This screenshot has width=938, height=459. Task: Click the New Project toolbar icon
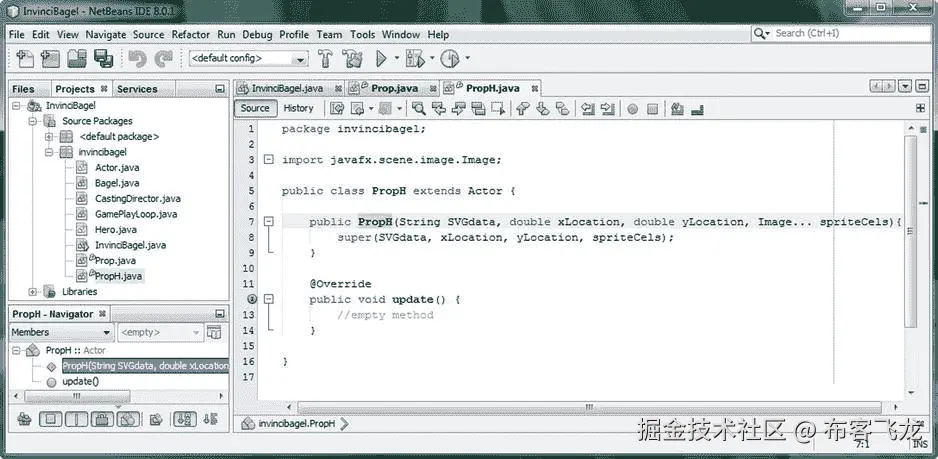pos(50,59)
